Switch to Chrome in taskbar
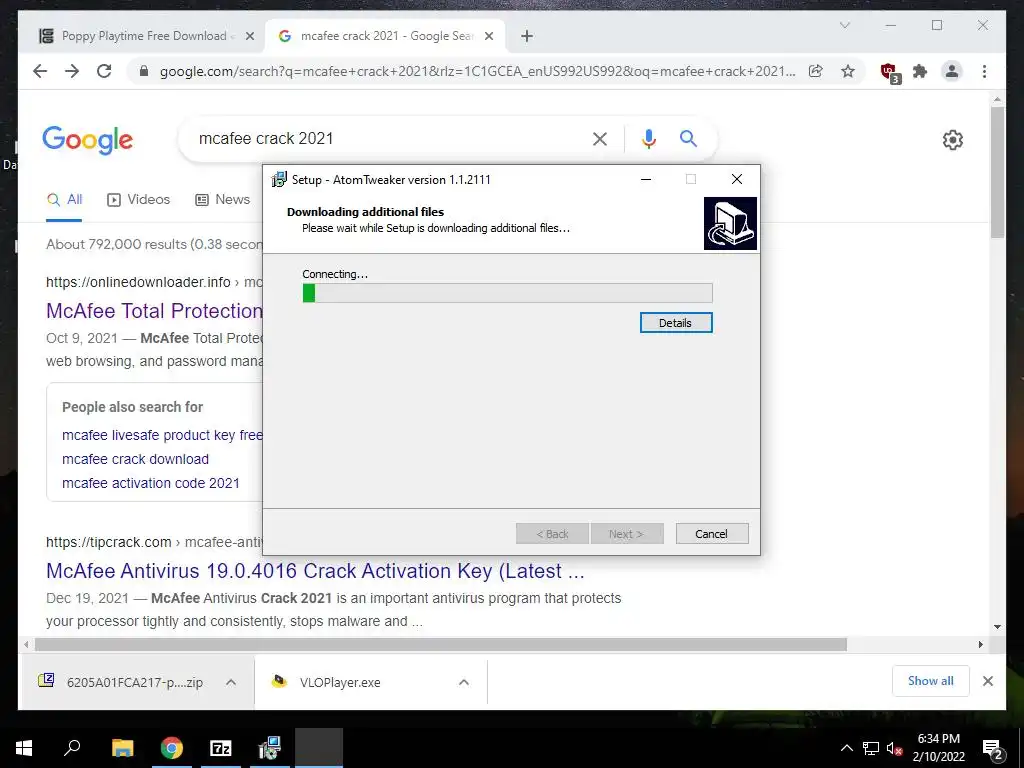Screen dimensions: 1024x768 coord(172,748)
